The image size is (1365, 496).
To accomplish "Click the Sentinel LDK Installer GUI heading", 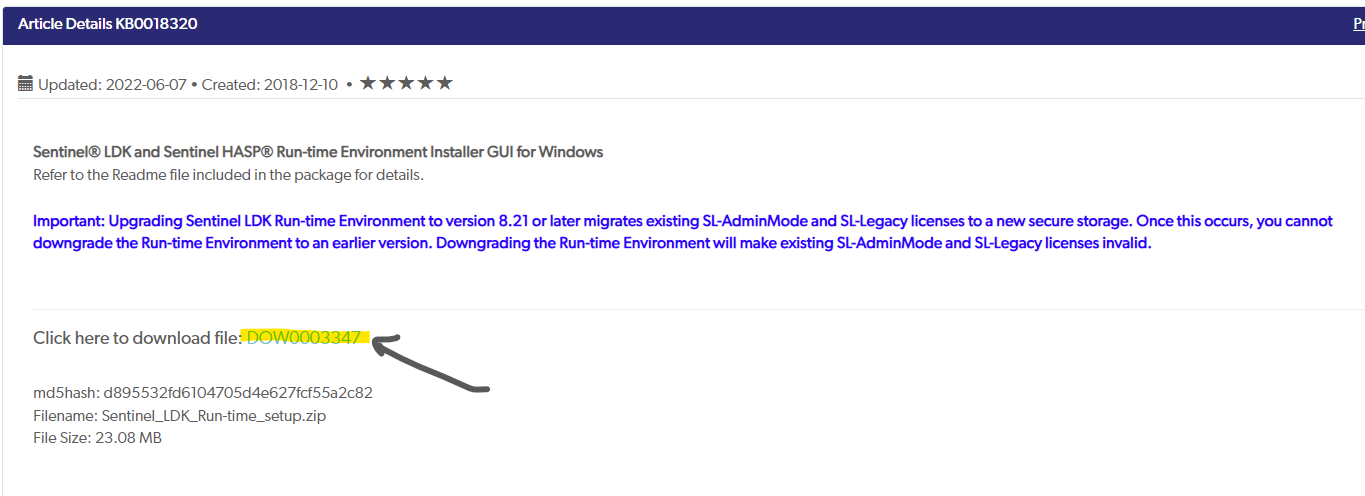I will point(318,152).
